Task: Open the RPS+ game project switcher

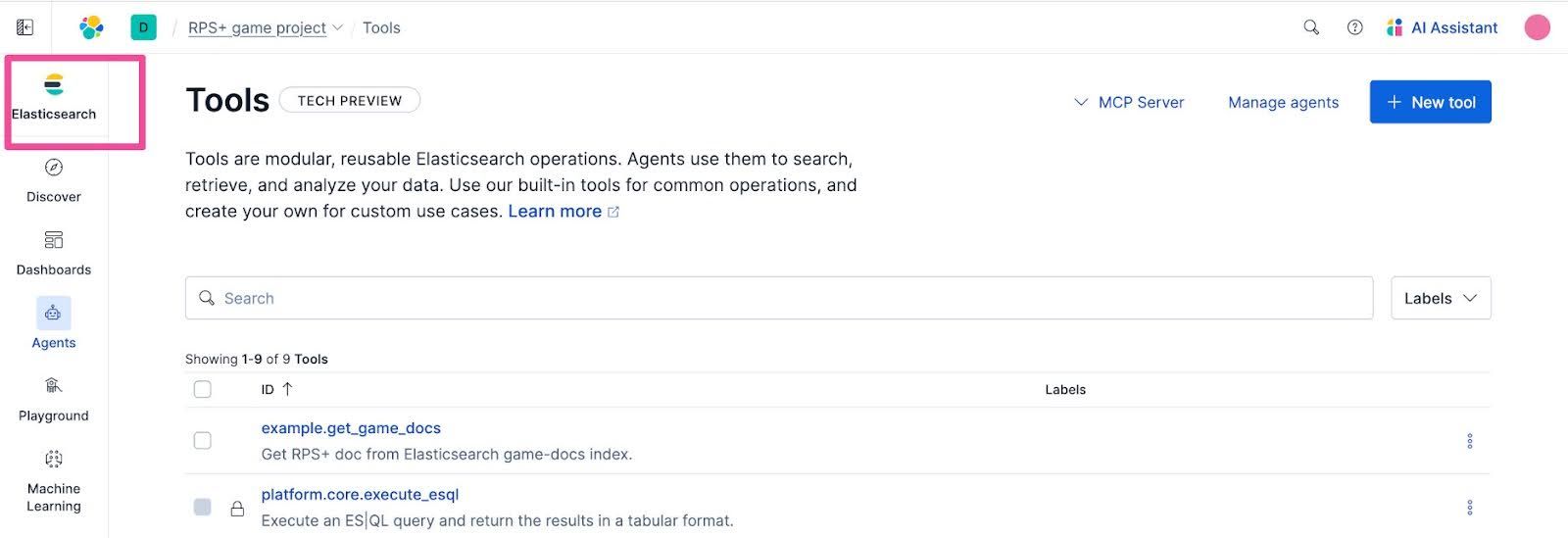Action: coord(266,27)
